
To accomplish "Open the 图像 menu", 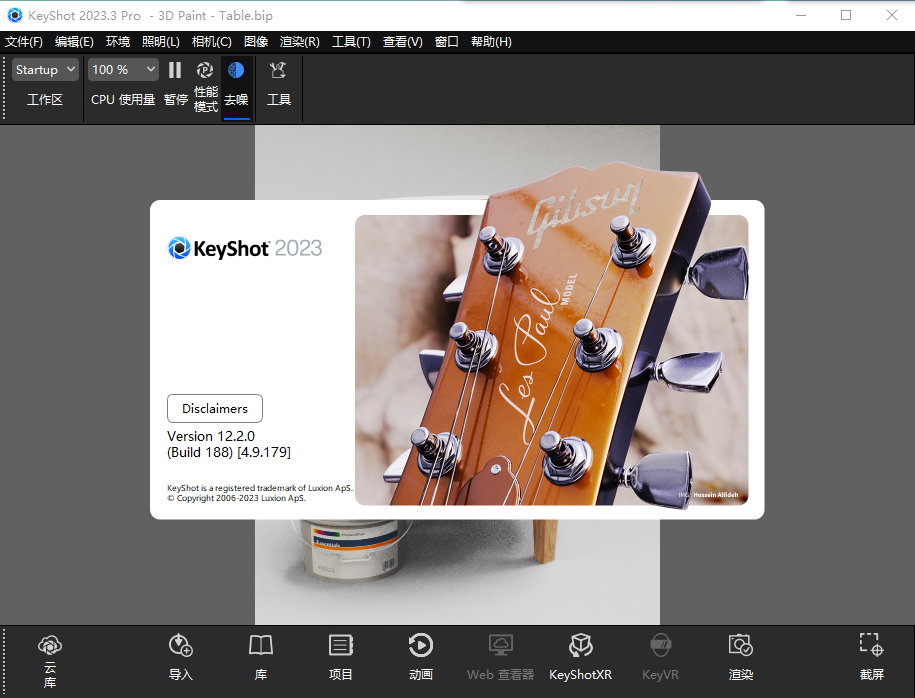I will [x=256, y=42].
